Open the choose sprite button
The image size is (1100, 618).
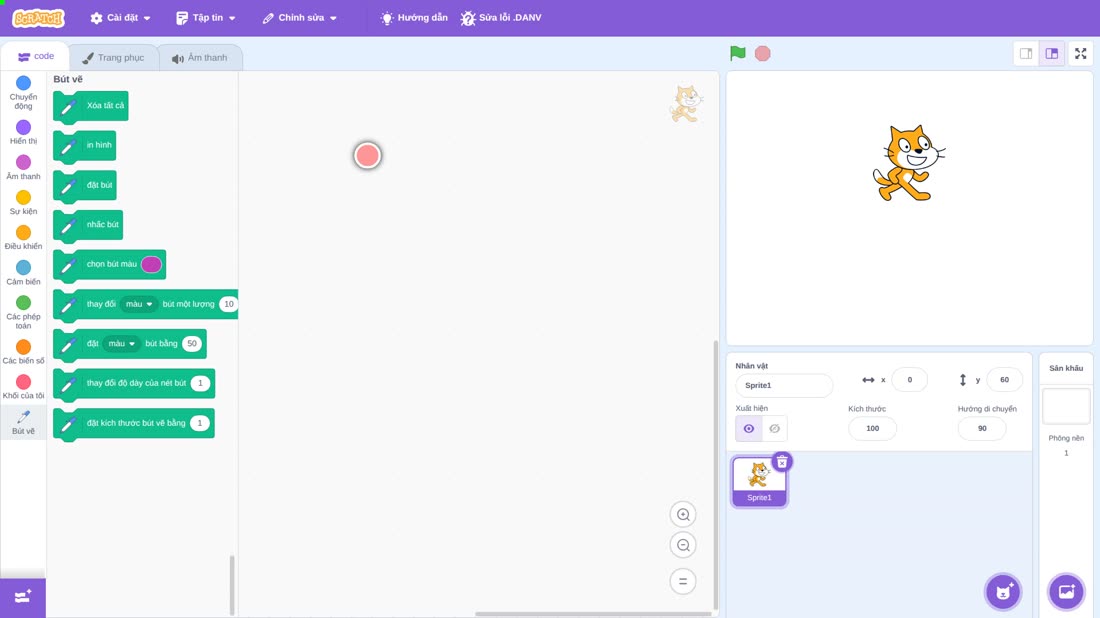click(1003, 592)
